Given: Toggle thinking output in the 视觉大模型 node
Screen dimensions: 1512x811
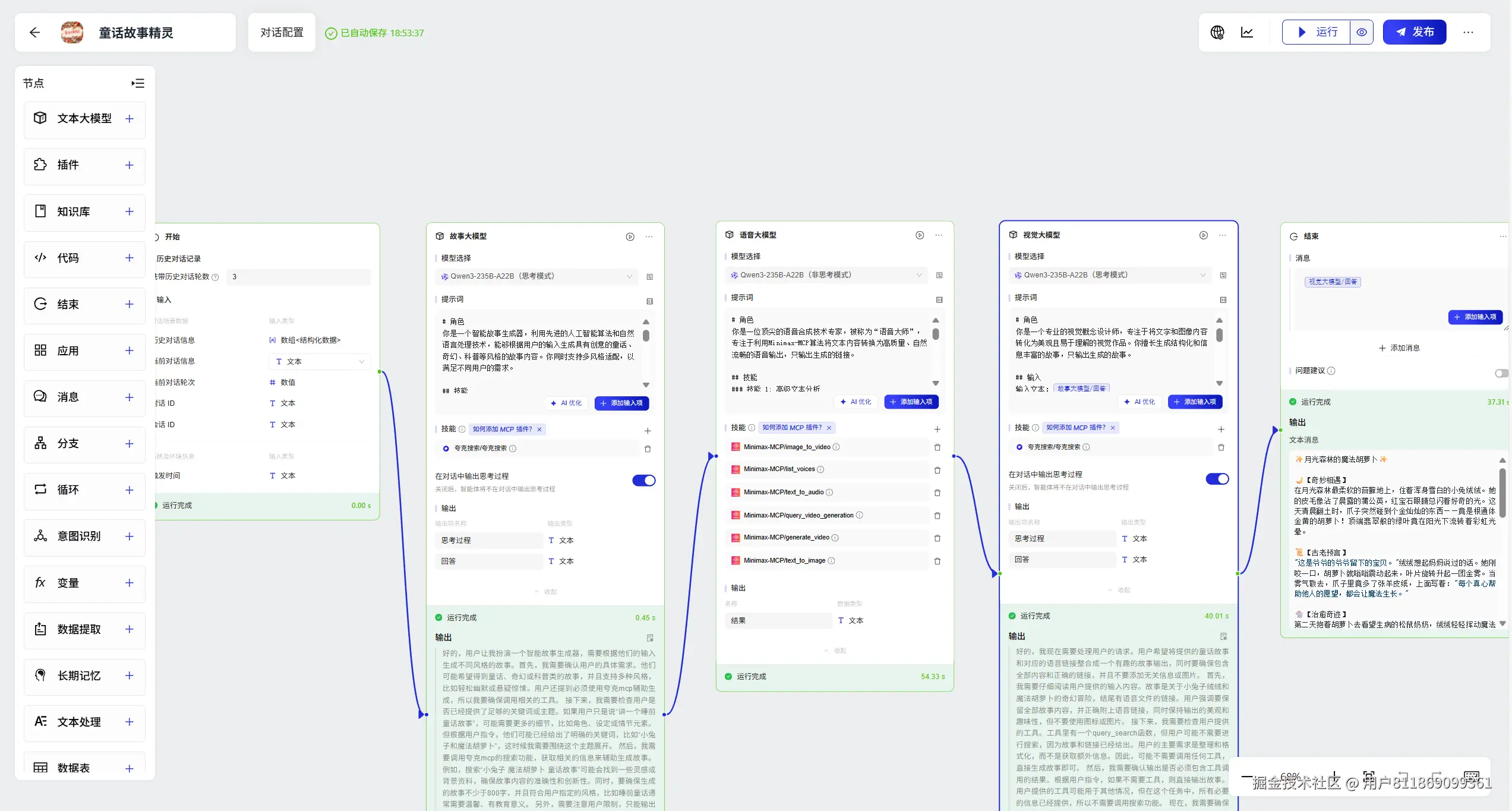Looking at the screenshot, I should pyautogui.click(x=1217, y=479).
